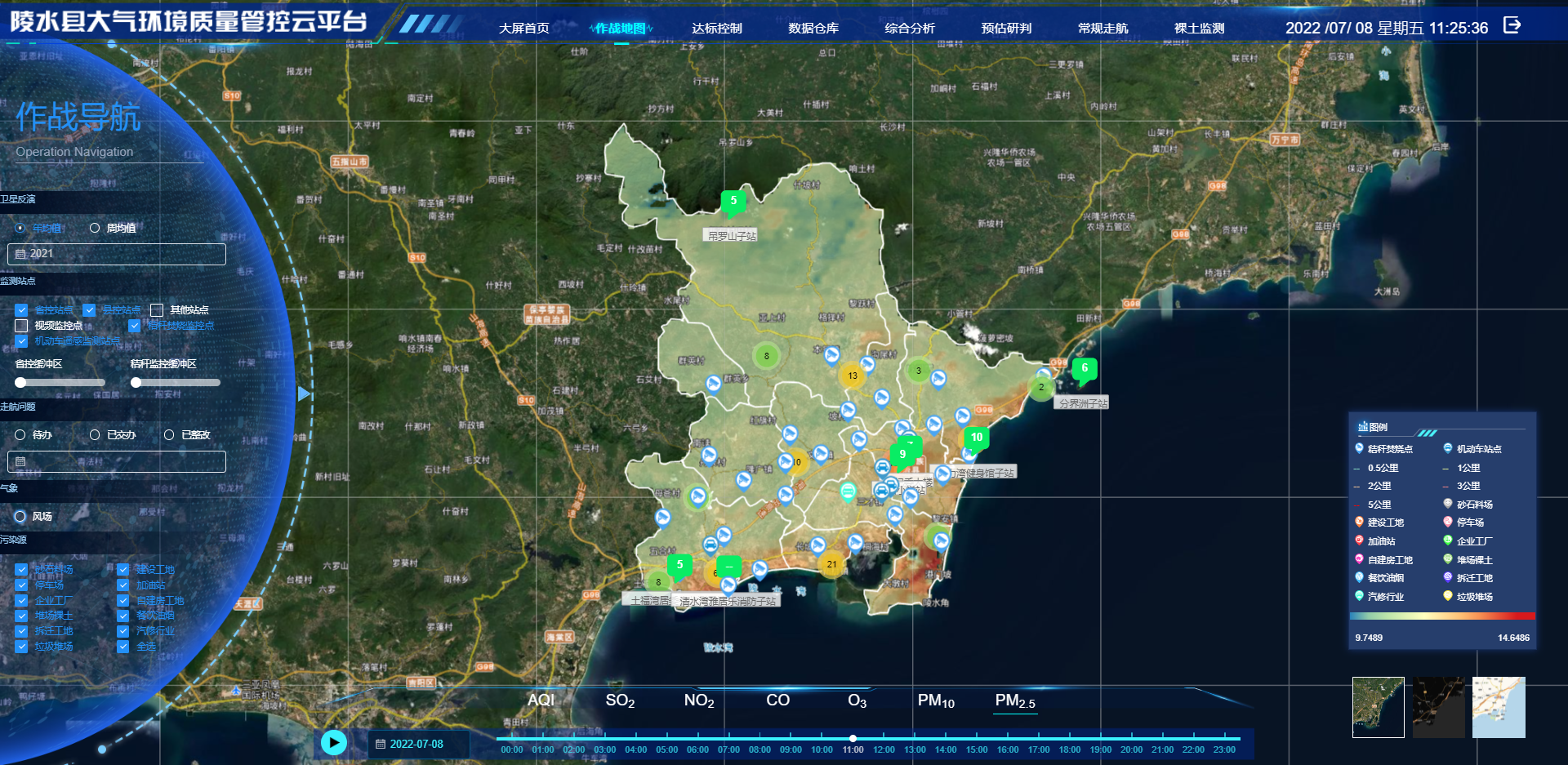This screenshot has height=765, width=1568.
Task: Start the timeline playback with play button
Action: (x=333, y=742)
